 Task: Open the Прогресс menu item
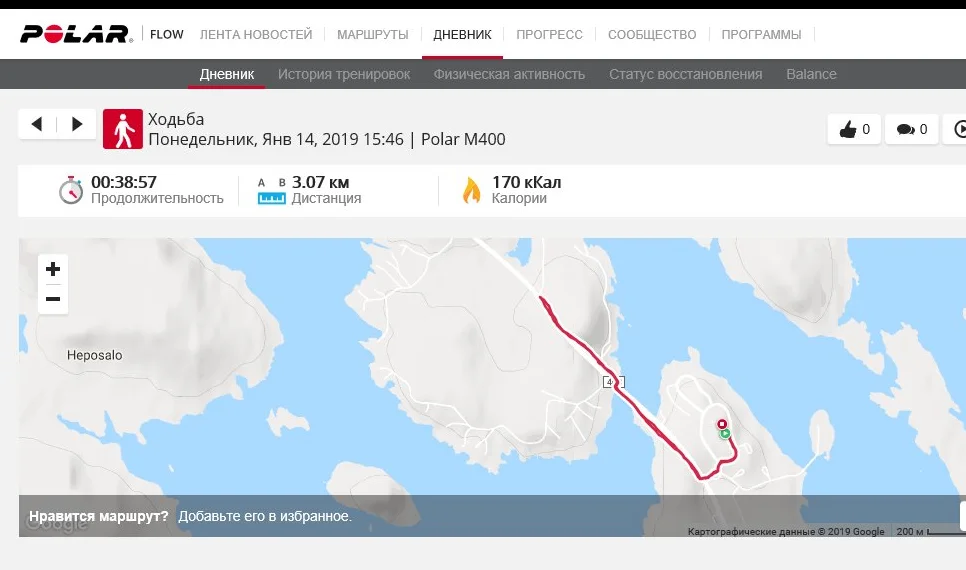pyautogui.click(x=549, y=34)
